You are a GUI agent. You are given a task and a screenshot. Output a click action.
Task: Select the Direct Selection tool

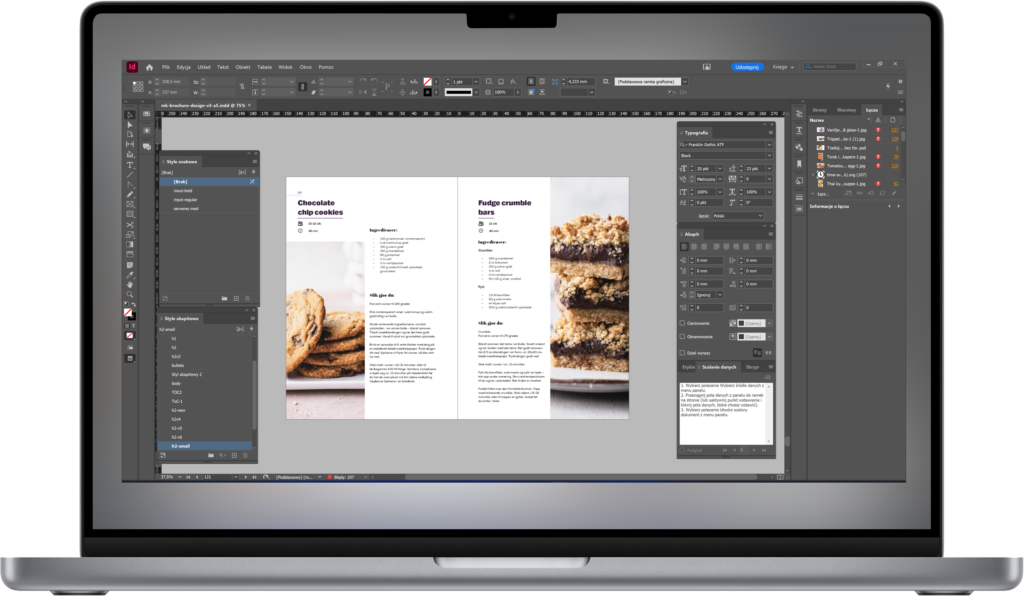pos(129,125)
